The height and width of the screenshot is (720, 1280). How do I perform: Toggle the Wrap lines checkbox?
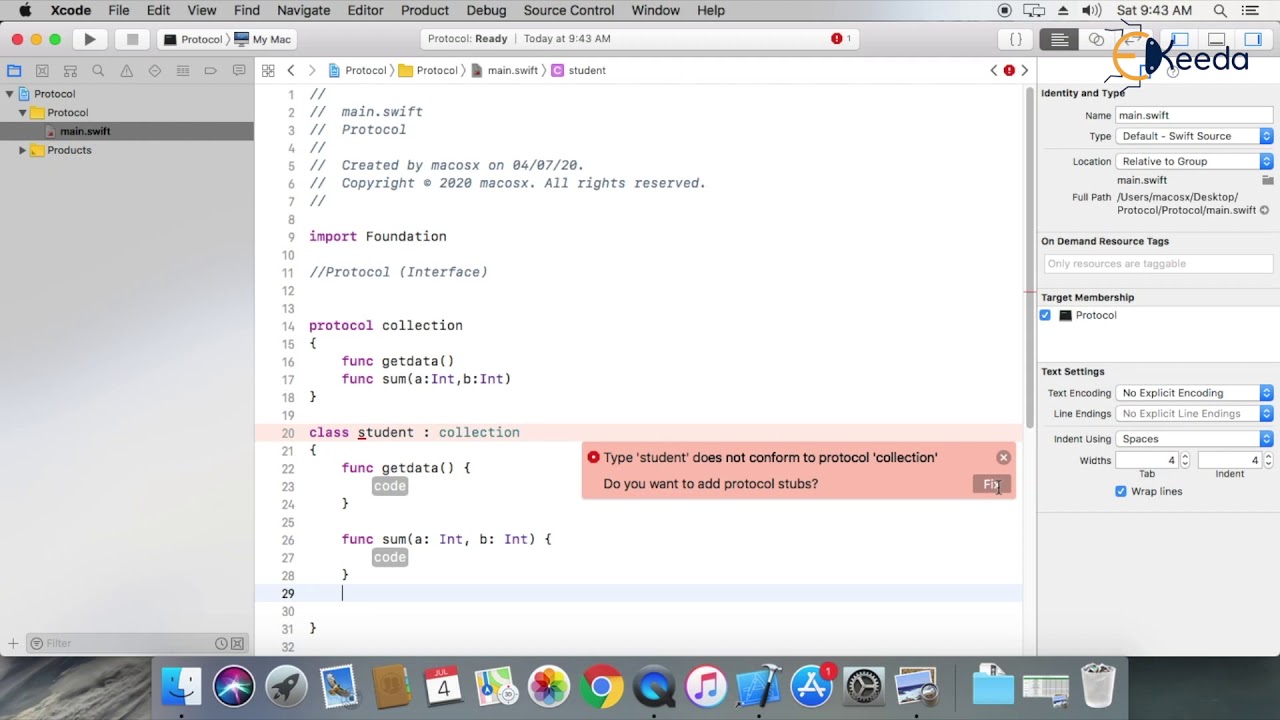click(1121, 491)
